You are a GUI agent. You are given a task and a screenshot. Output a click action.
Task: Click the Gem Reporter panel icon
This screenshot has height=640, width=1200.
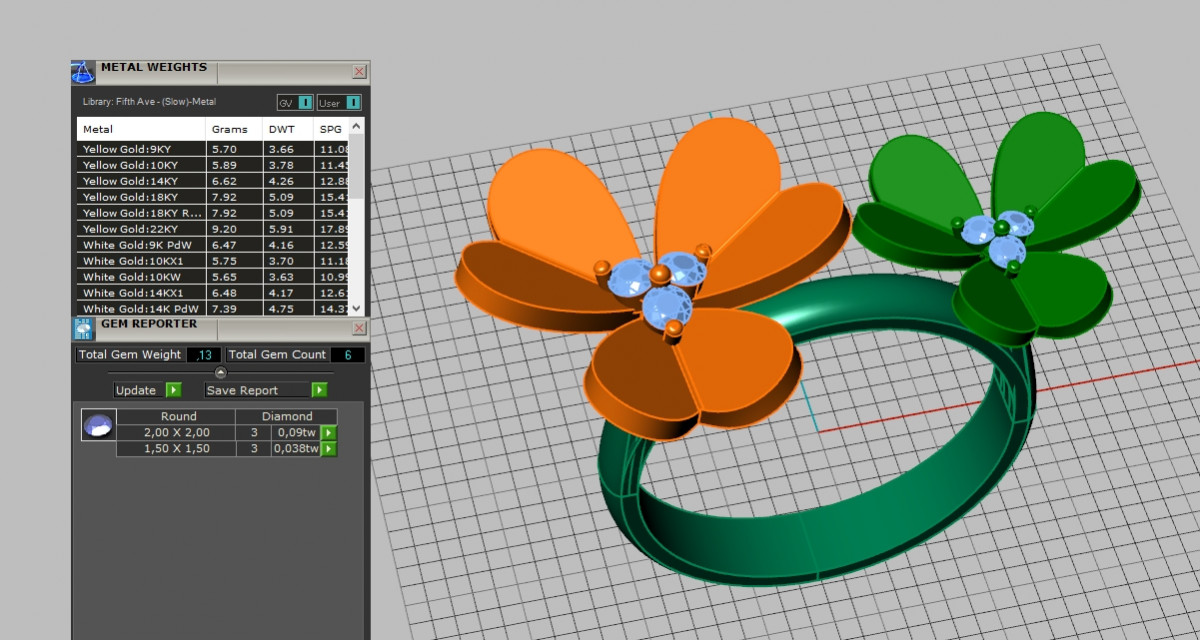pyautogui.click(x=83, y=328)
